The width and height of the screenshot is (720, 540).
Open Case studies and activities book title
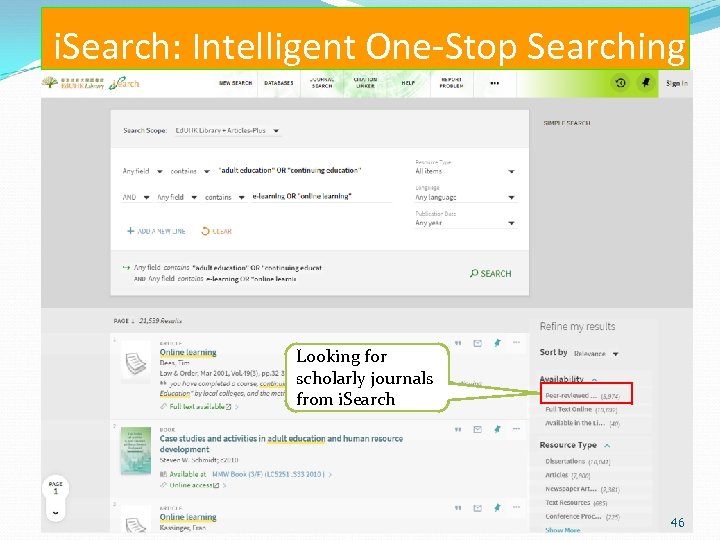point(281,444)
